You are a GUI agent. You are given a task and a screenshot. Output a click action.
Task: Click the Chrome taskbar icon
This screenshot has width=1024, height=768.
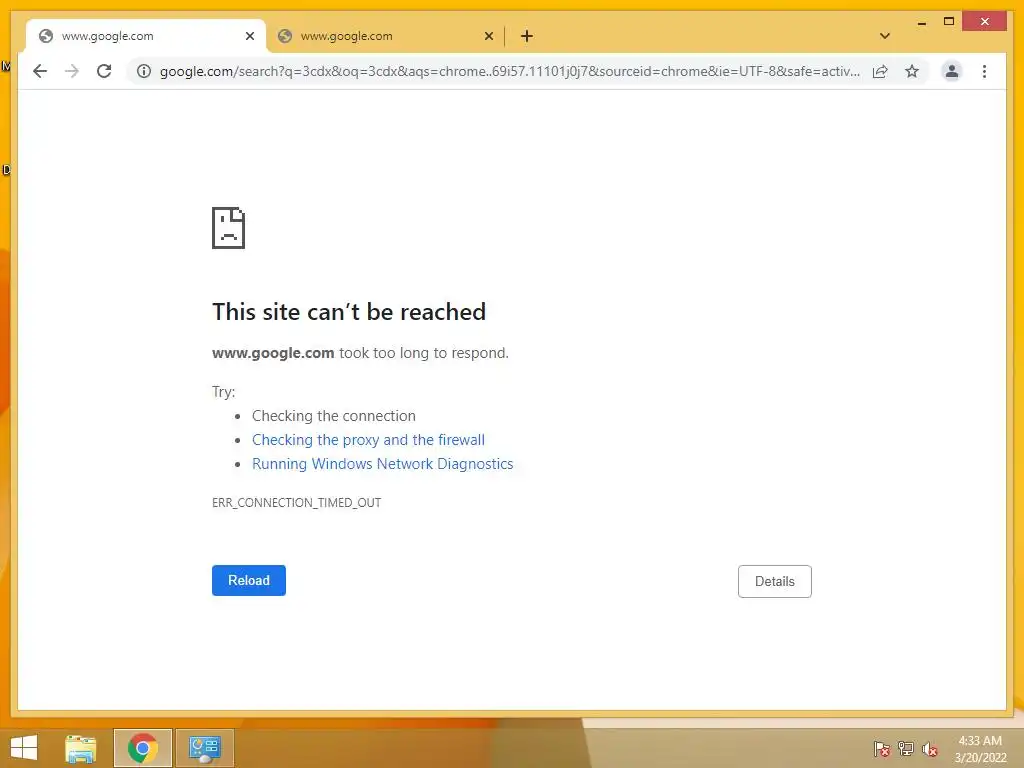point(143,748)
